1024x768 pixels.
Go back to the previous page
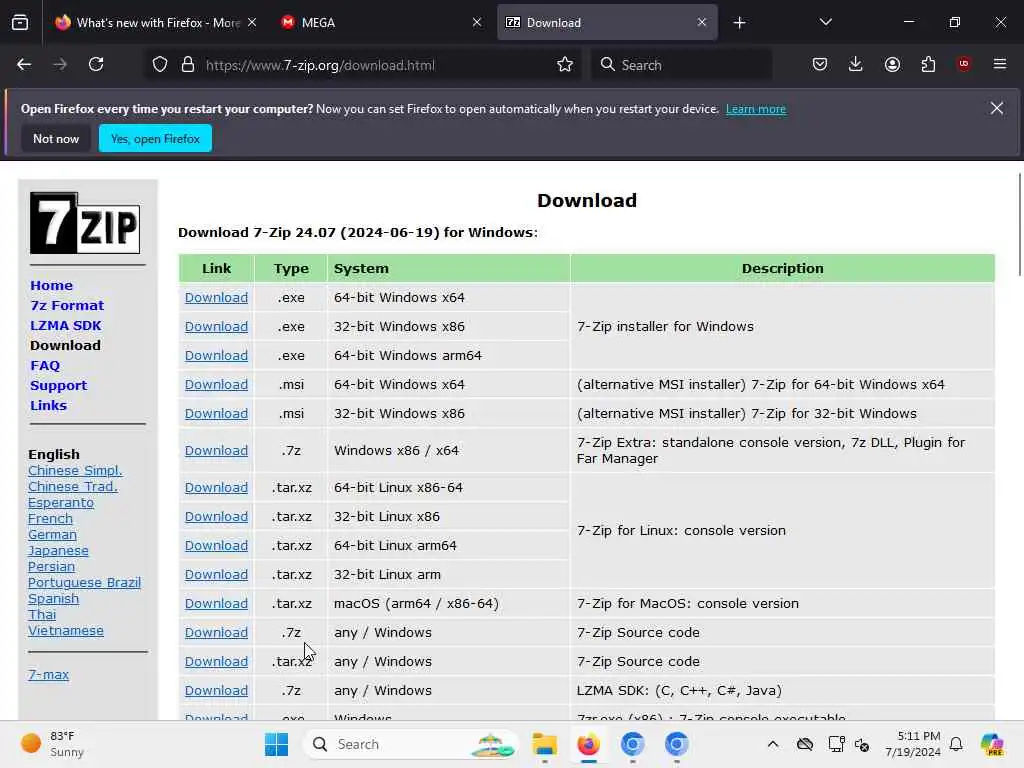pyautogui.click(x=24, y=65)
